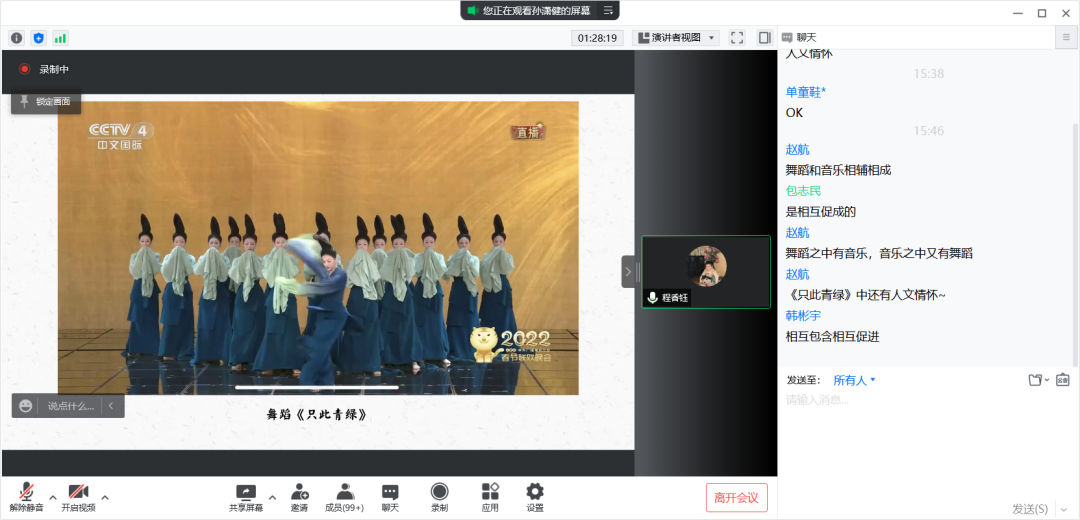Open the apps (应用) menu

tap(490, 498)
